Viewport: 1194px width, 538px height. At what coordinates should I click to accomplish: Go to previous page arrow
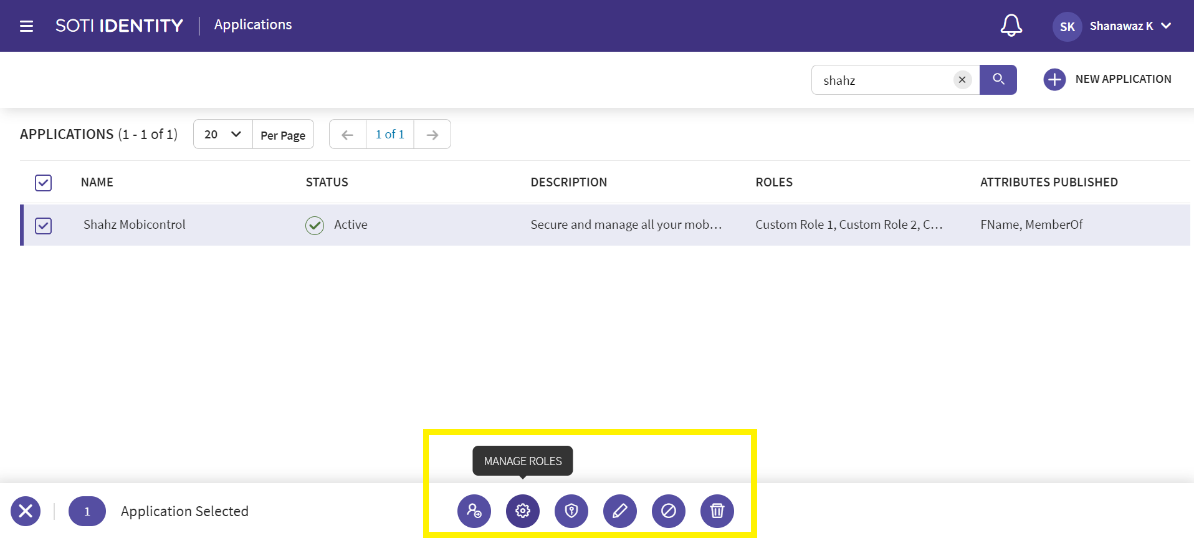tap(347, 134)
